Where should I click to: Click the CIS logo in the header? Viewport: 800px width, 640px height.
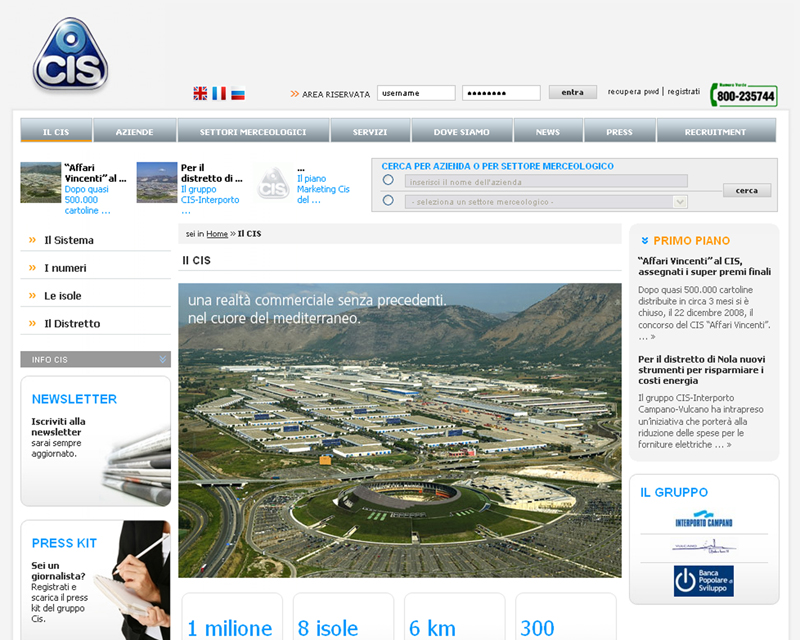[x=70, y=55]
